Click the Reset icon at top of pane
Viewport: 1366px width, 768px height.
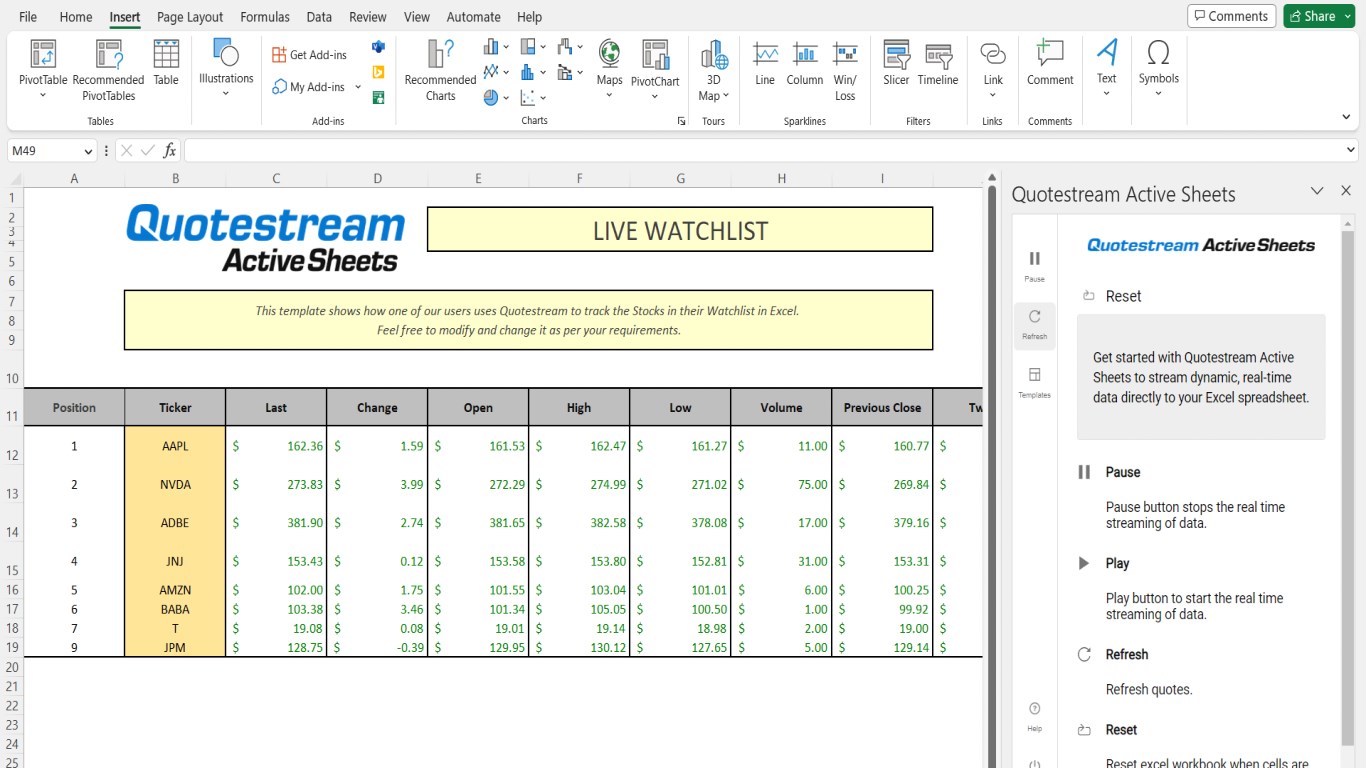coord(1088,296)
